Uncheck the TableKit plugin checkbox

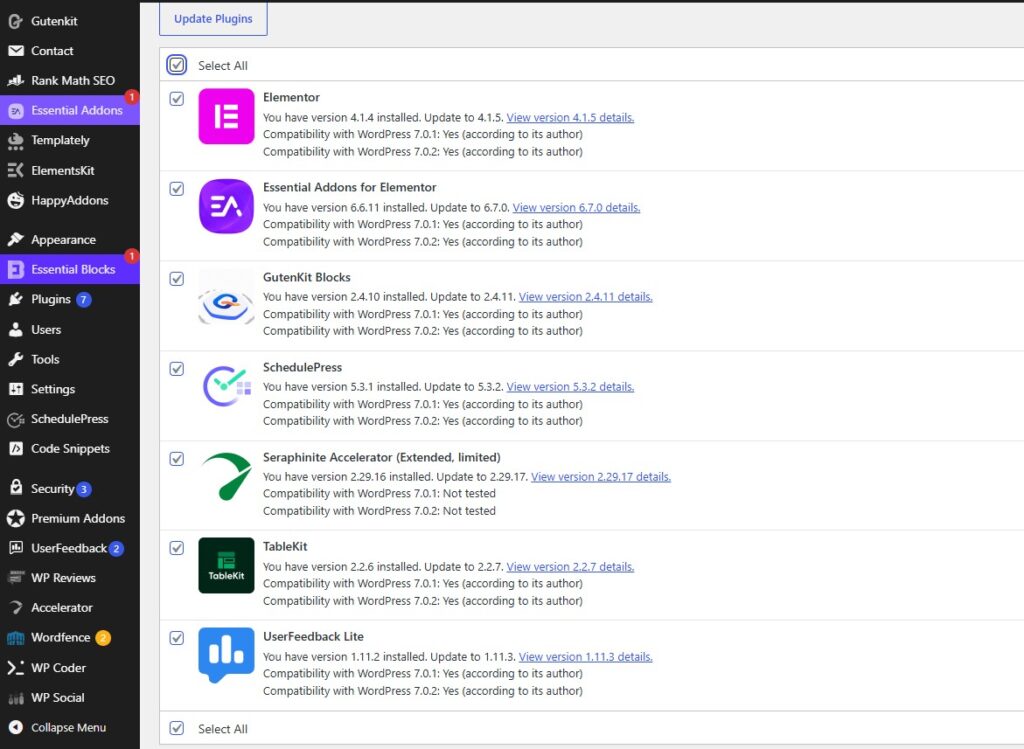coord(176,548)
